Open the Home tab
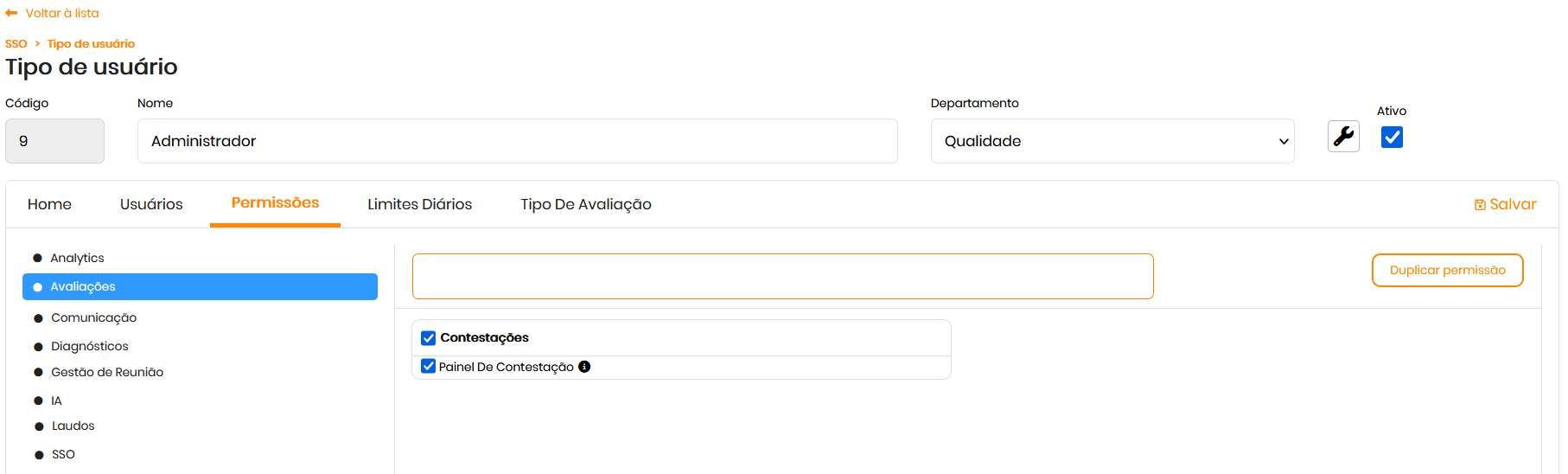The width and height of the screenshot is (1568, 474). (49, 204)
